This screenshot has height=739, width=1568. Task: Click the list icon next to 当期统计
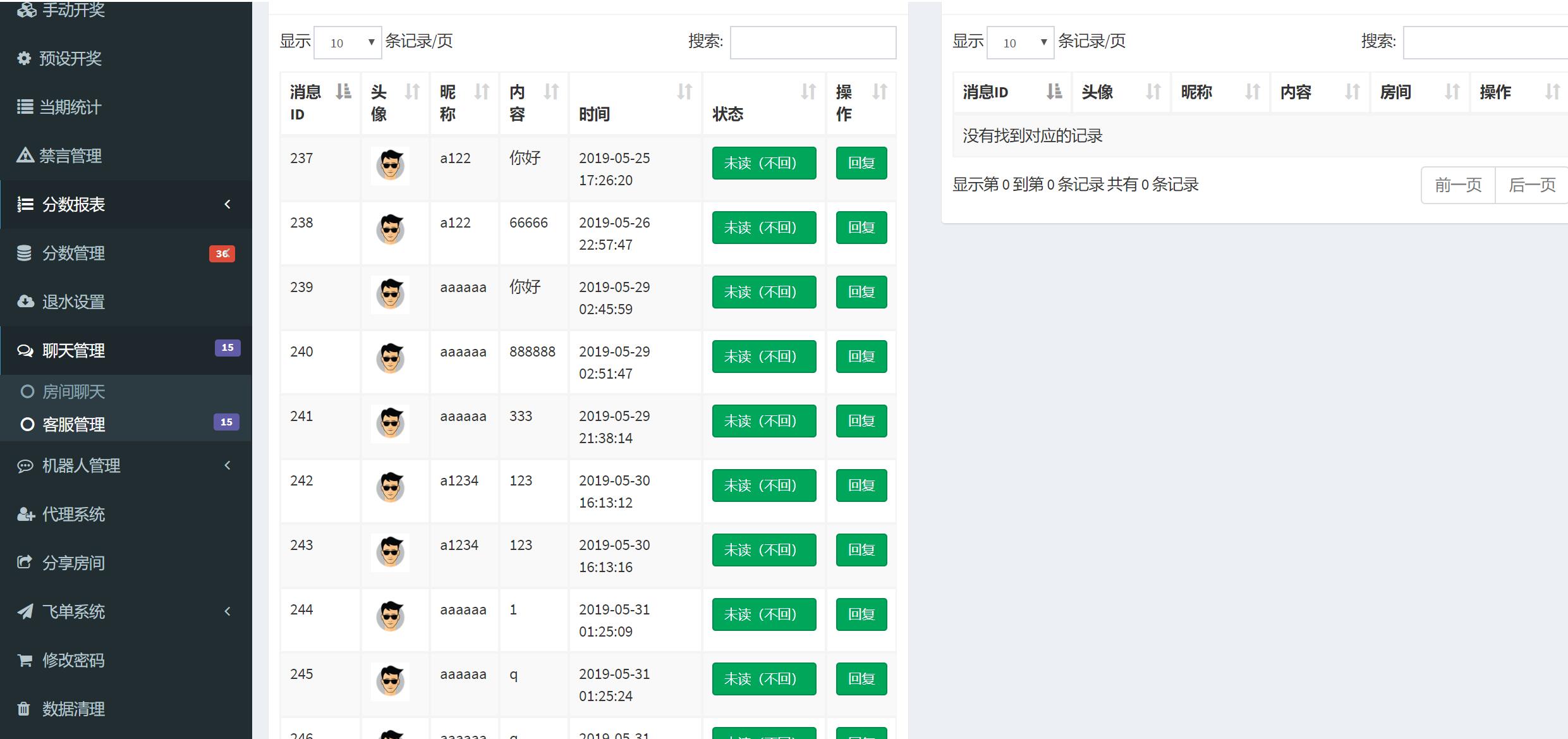coord(25,107)
